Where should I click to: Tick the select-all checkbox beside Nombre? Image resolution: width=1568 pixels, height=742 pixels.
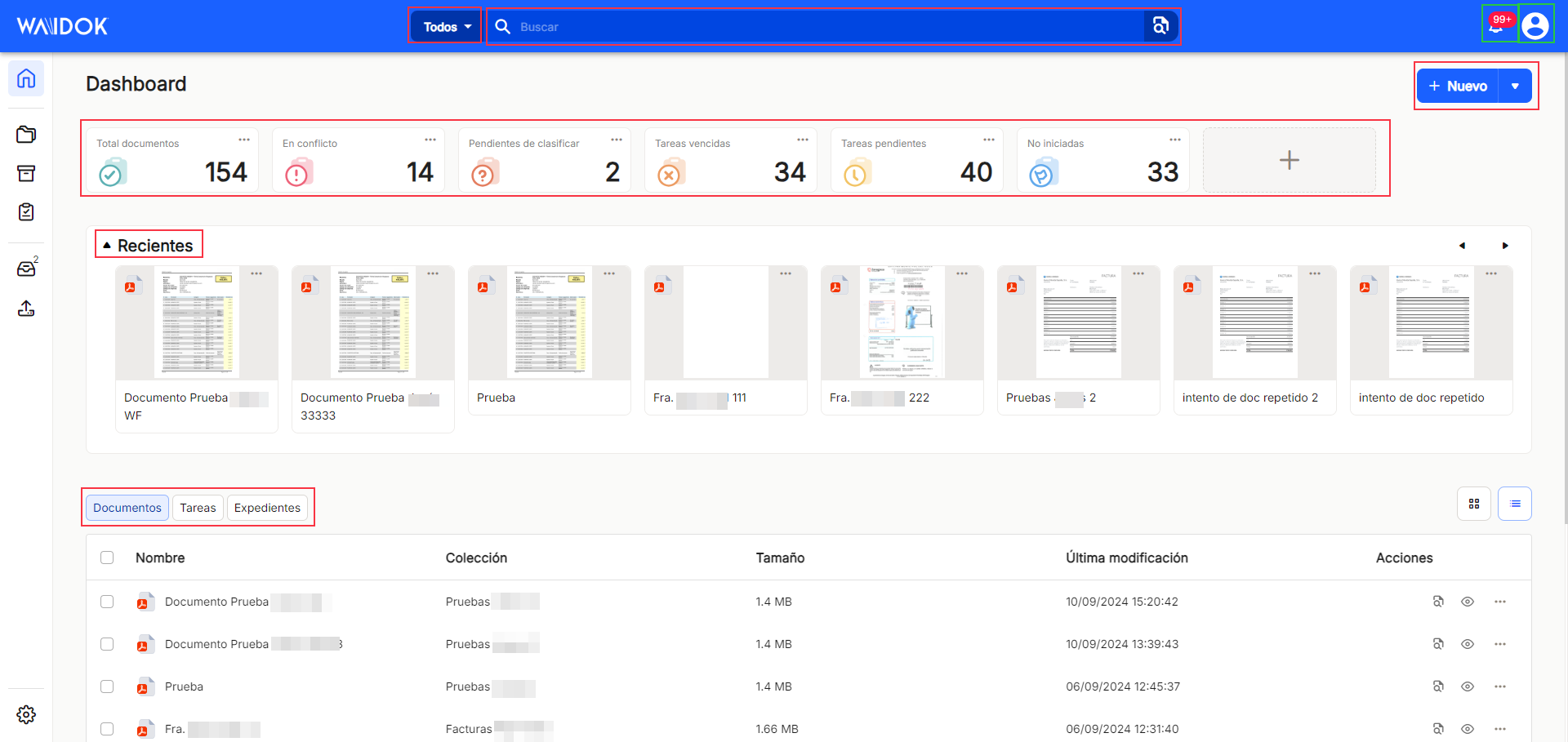[x=107, y=558]
